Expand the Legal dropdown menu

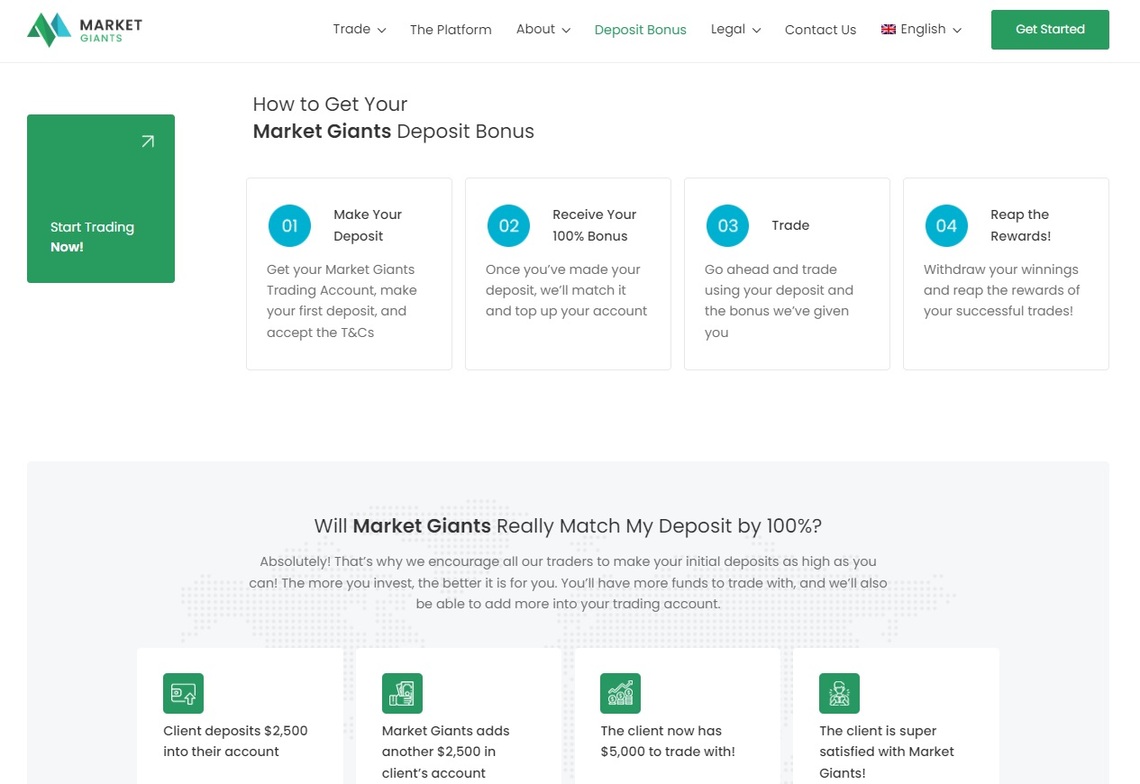736,29
